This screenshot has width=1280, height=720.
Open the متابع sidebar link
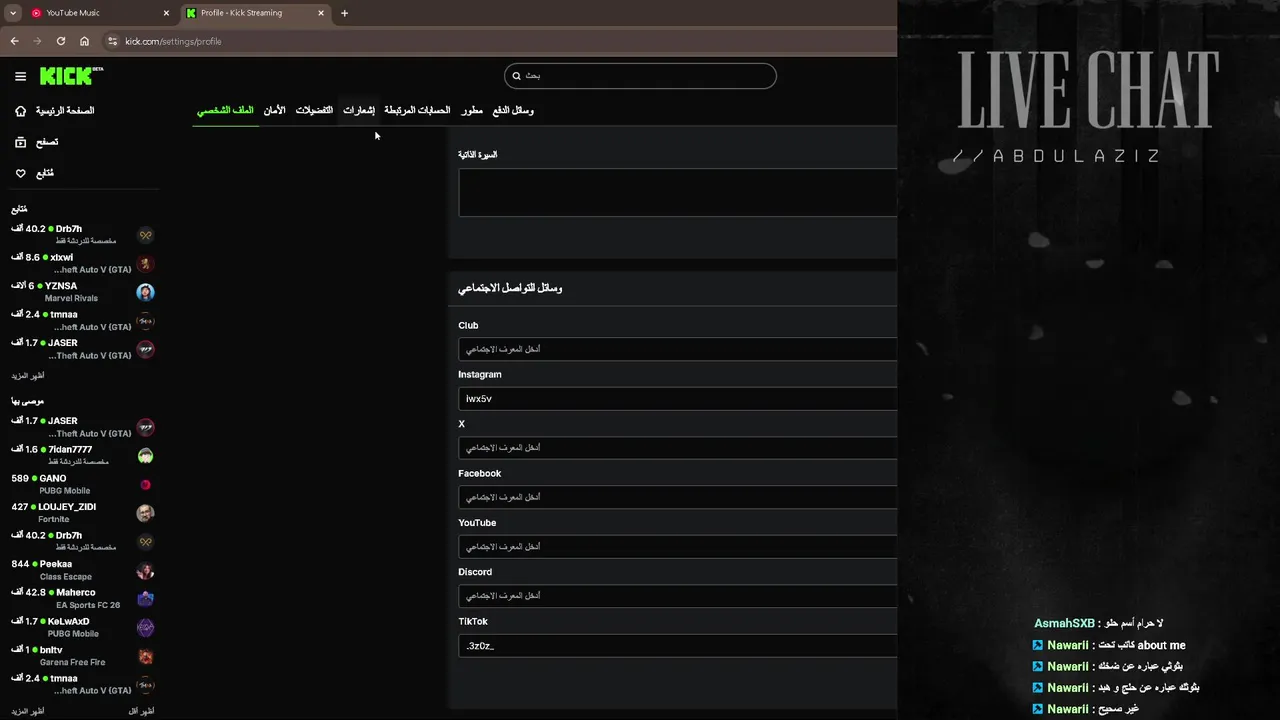point(45,173)
